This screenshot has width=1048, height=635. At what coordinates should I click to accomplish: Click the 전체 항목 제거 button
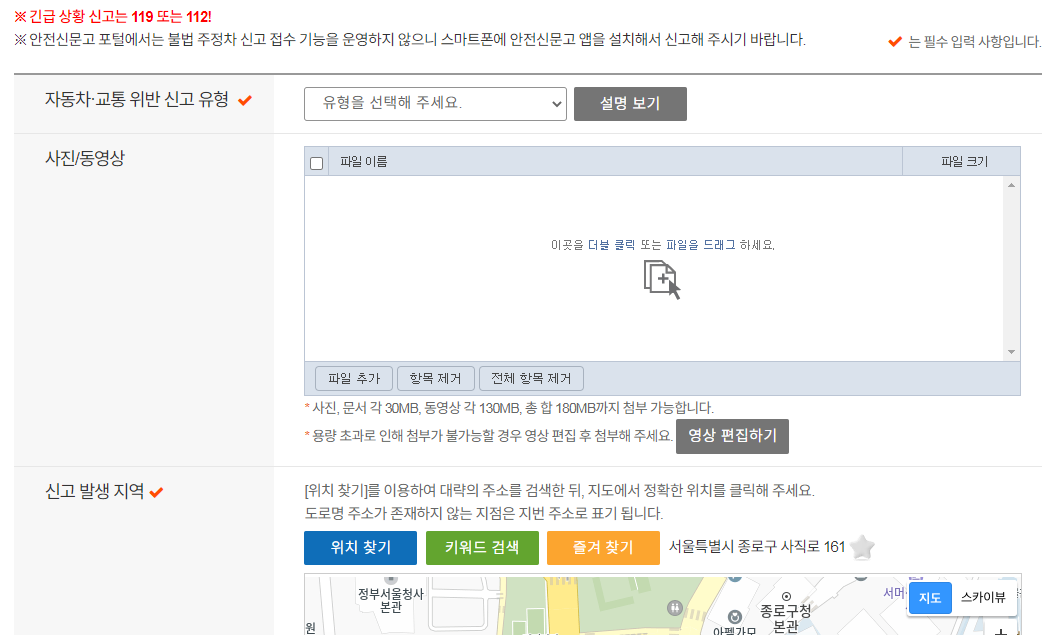[x=531, y=378]
